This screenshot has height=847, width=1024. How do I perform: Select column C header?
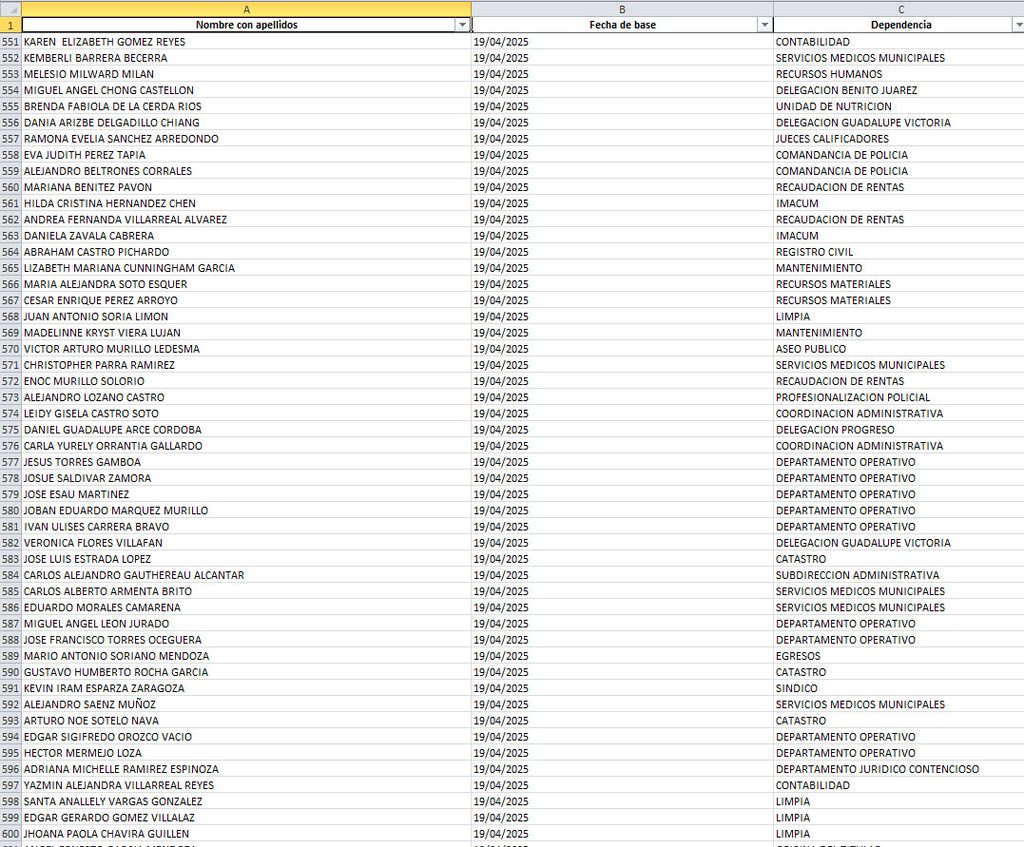pyautogui.click(x=899, y=9)
